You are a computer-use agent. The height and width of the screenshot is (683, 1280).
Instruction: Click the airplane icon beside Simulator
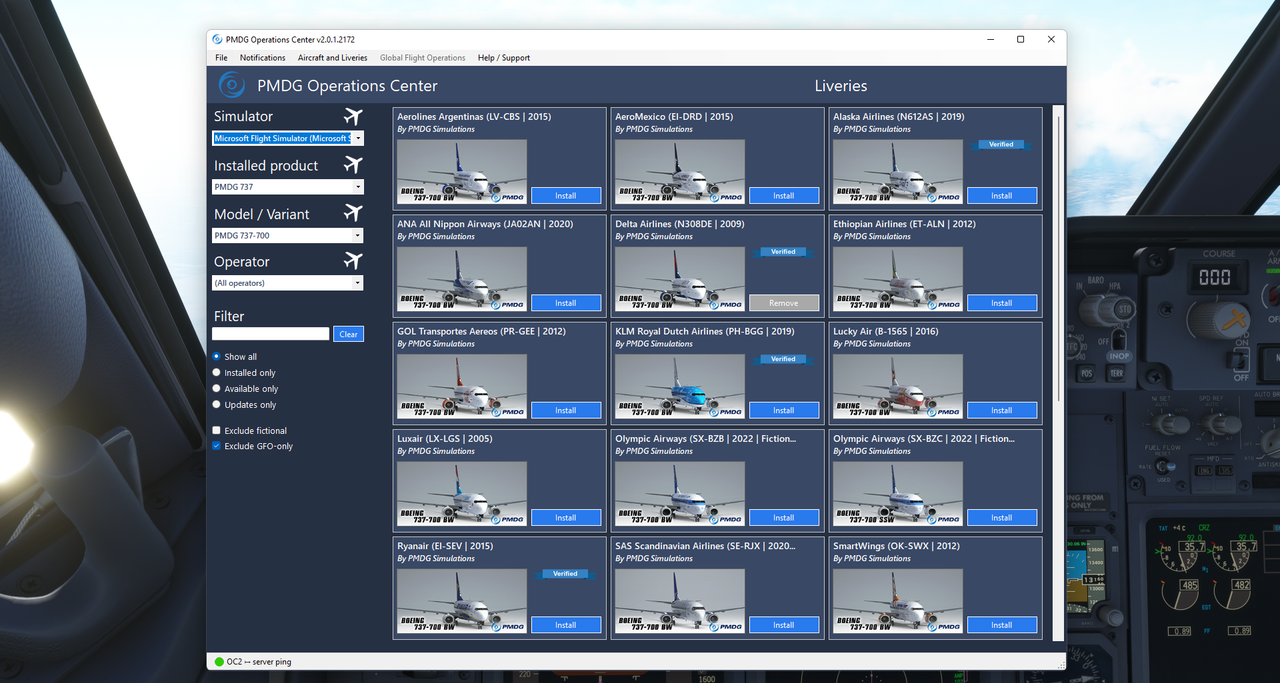click(x=352, y=116)
